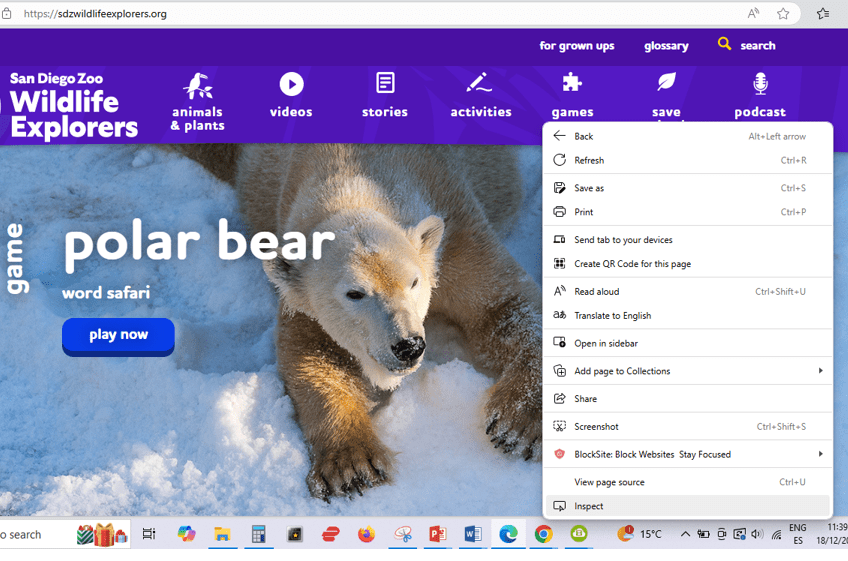The width and height of the screenshot is (848, 561).
Task: Select Create QR Code for this page
Action: pos(632,264)
